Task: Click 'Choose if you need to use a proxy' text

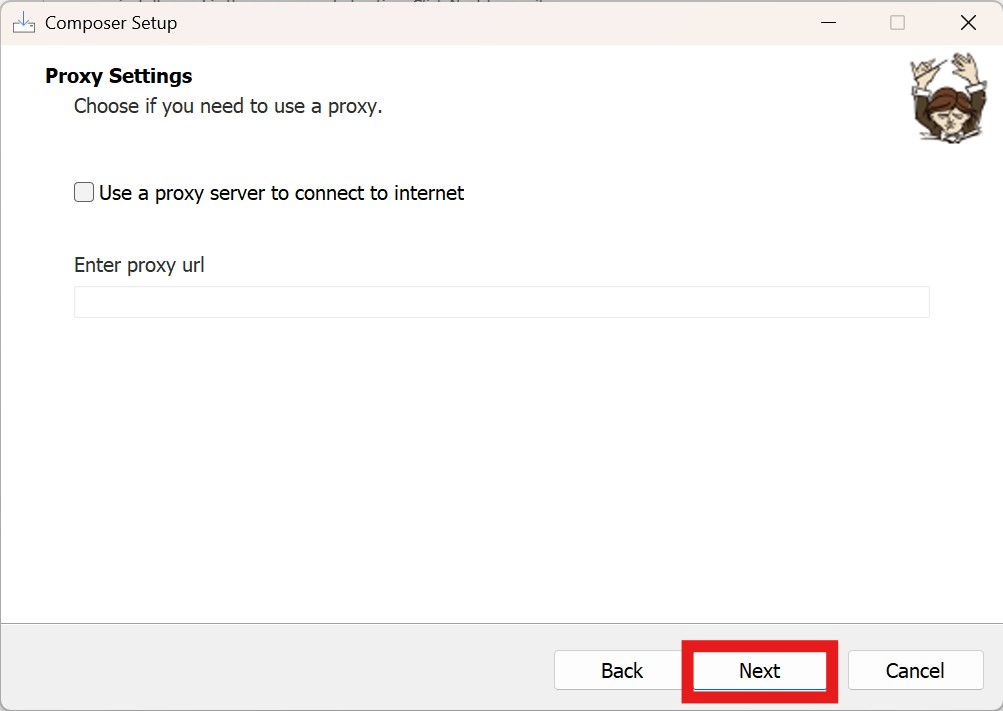Action: tap(228, 106)
